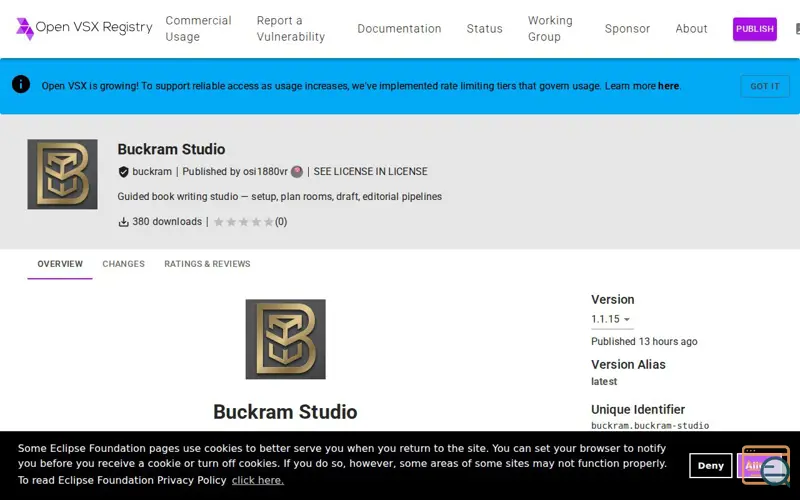The image size is (800, 500).
Task: Open the Working Group nav link
Action: (x=550, y=29)
